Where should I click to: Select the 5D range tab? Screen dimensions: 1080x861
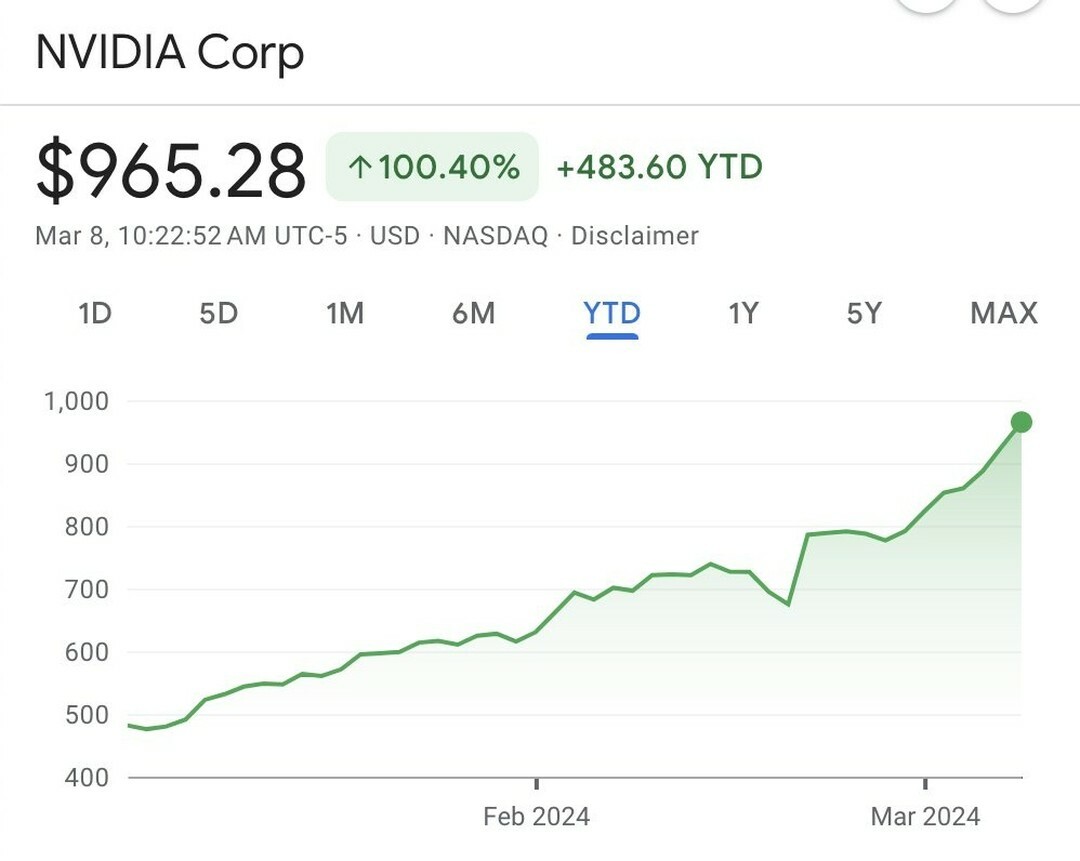click(x=218, y=314)
